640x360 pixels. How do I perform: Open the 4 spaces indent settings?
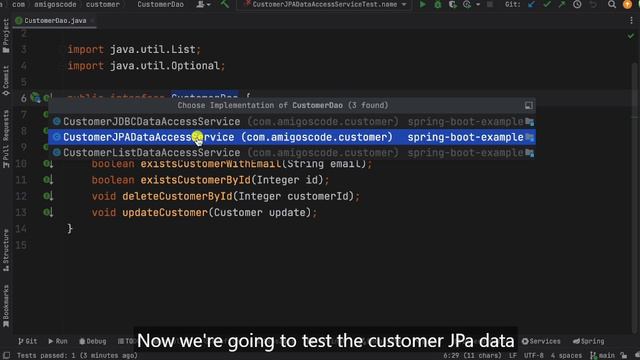566,356
